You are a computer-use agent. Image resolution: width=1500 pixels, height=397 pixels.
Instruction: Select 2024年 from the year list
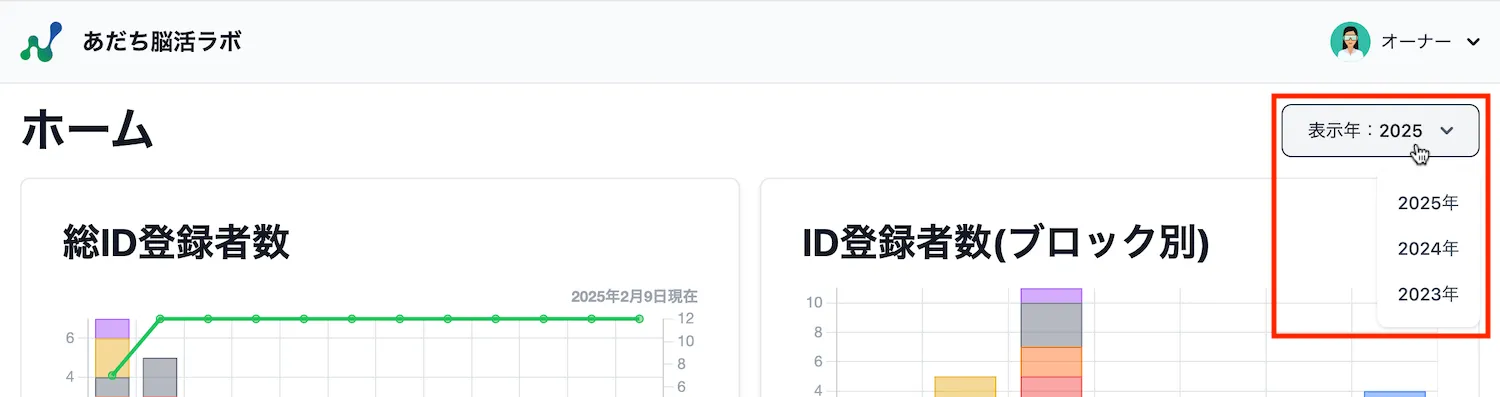point(1428,248)
